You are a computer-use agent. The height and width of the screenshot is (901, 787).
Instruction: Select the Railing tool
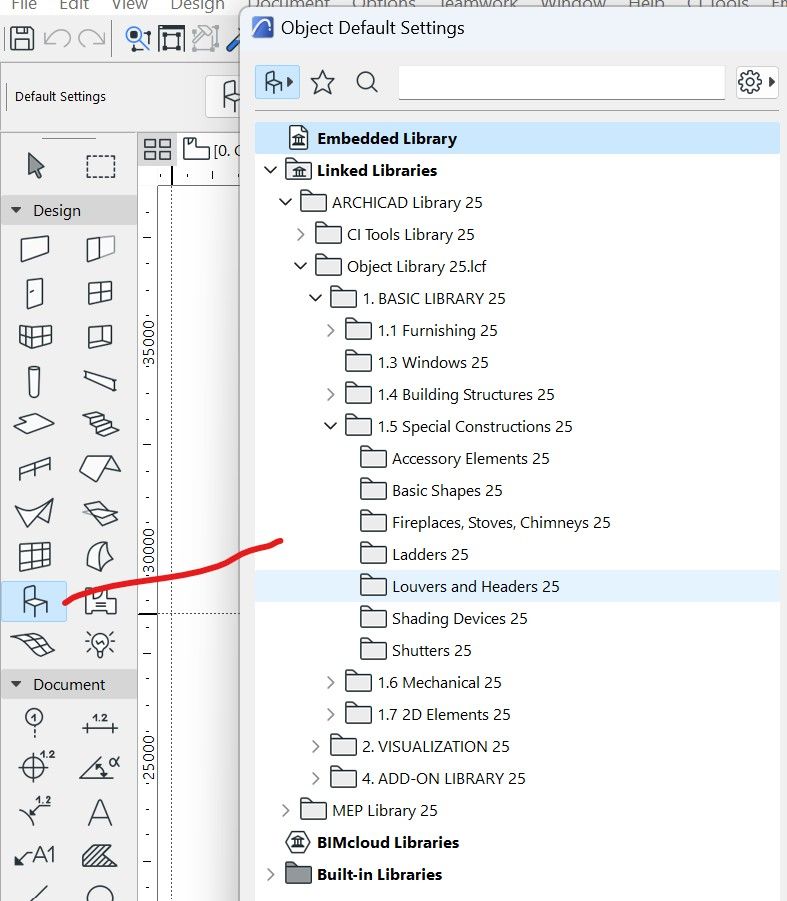coord(34,468)
